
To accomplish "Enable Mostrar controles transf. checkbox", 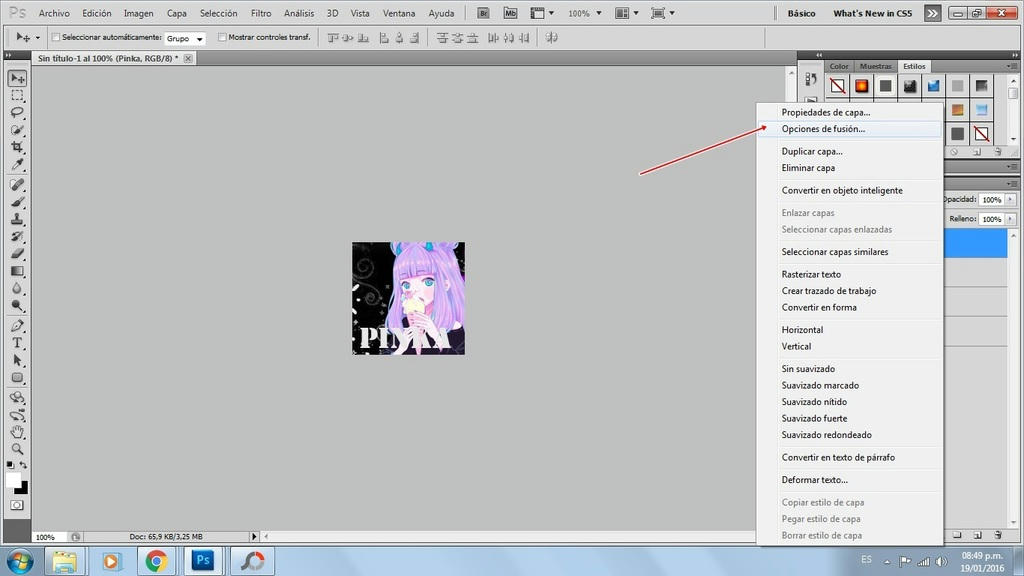I will [x=222, y=37].
